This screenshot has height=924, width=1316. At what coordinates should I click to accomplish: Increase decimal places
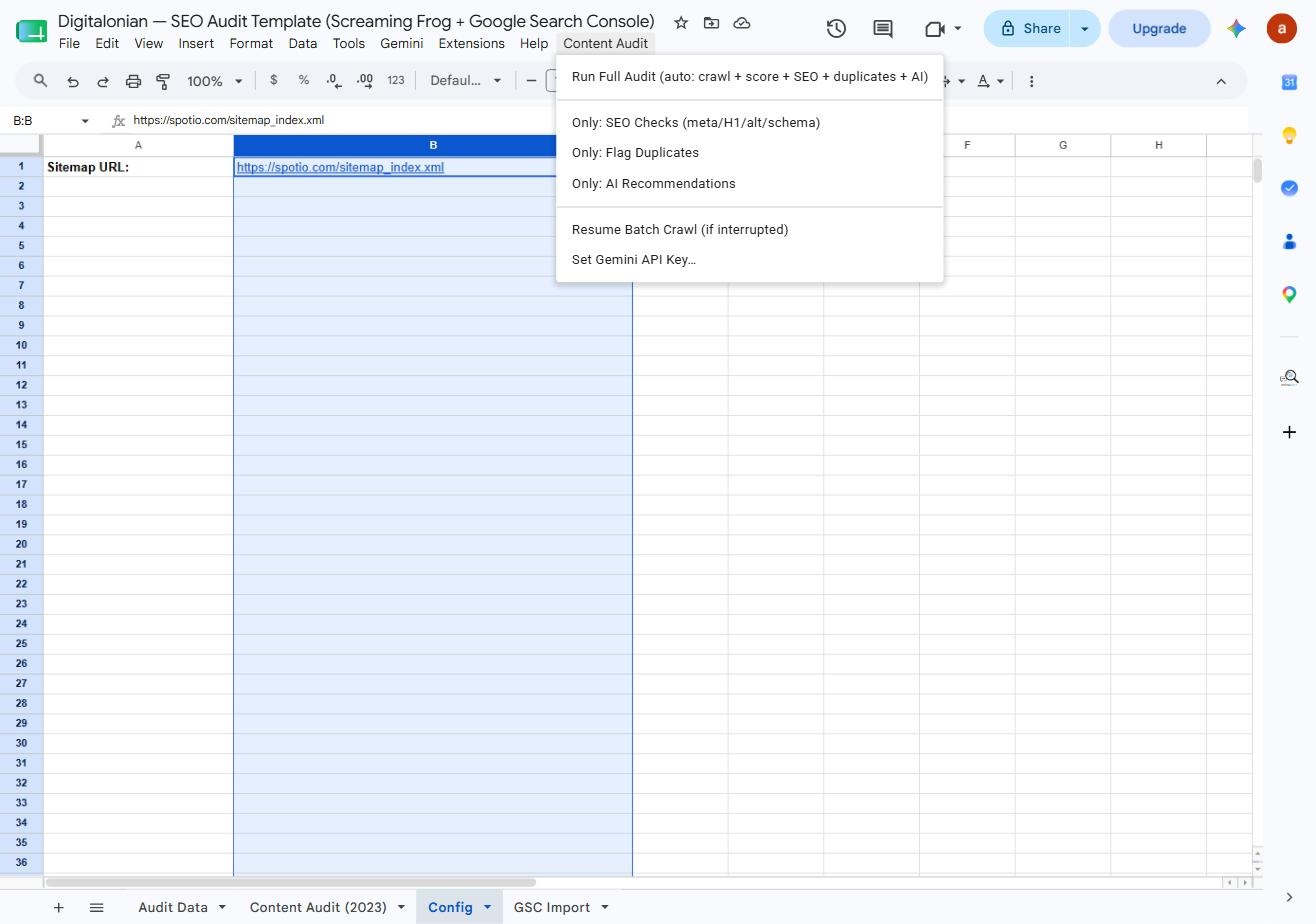point(365,81)
